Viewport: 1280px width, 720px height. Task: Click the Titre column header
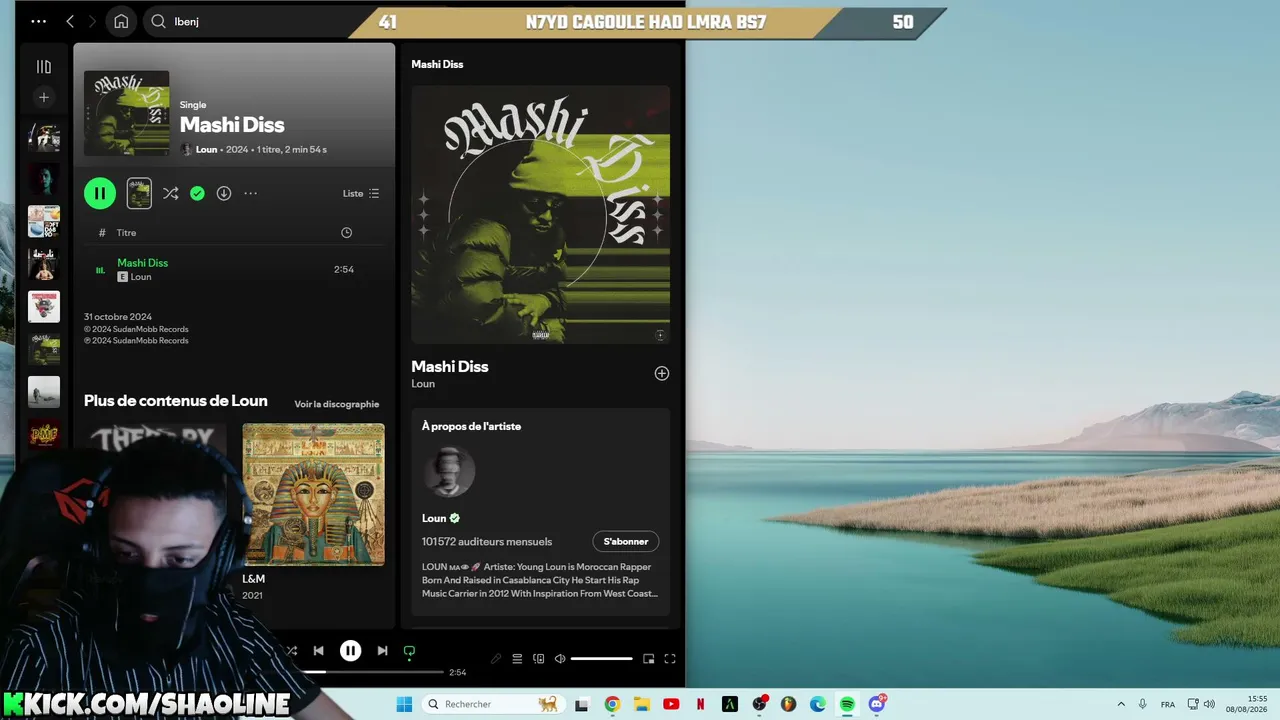pos(126,233)
